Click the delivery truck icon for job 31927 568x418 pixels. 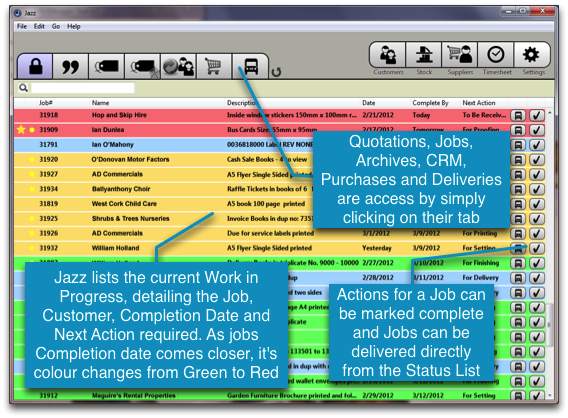coord(518,175)
